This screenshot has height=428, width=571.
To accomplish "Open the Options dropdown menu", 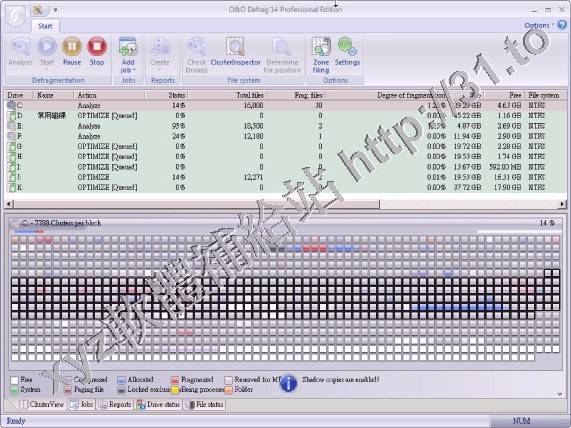I will [538, 25].
